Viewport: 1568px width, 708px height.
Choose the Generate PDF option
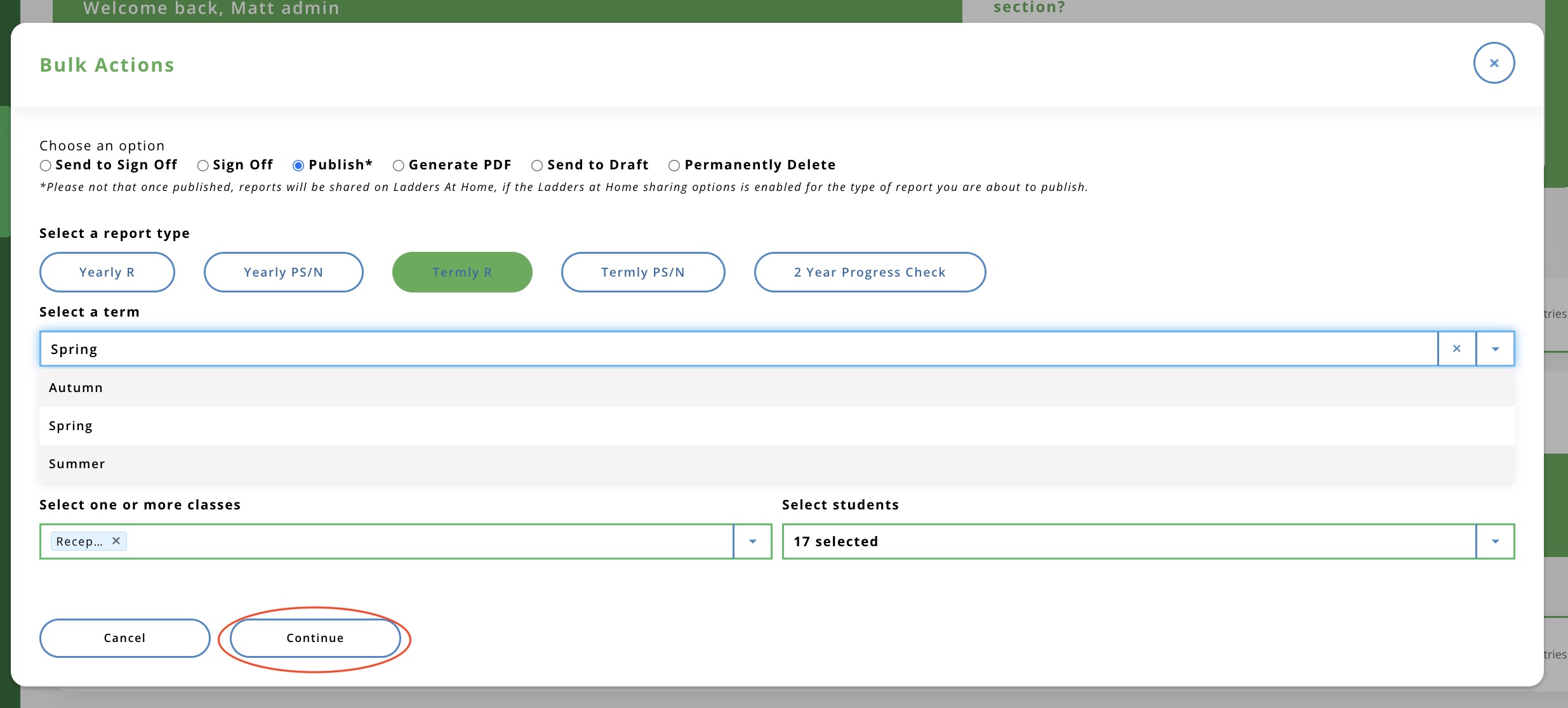pos(399,166)
